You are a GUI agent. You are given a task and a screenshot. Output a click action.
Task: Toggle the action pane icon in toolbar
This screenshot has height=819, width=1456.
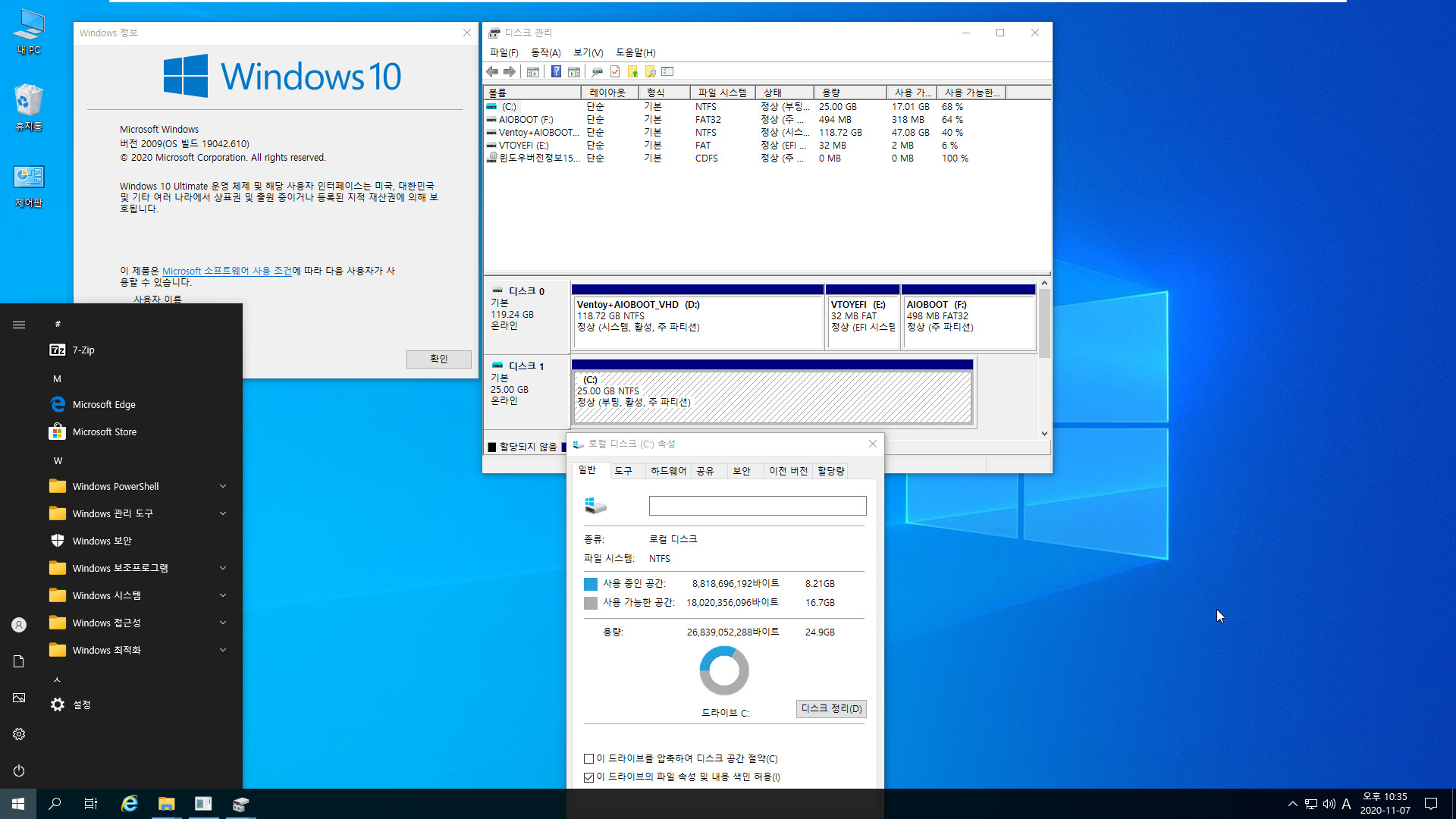coord(574,71)
